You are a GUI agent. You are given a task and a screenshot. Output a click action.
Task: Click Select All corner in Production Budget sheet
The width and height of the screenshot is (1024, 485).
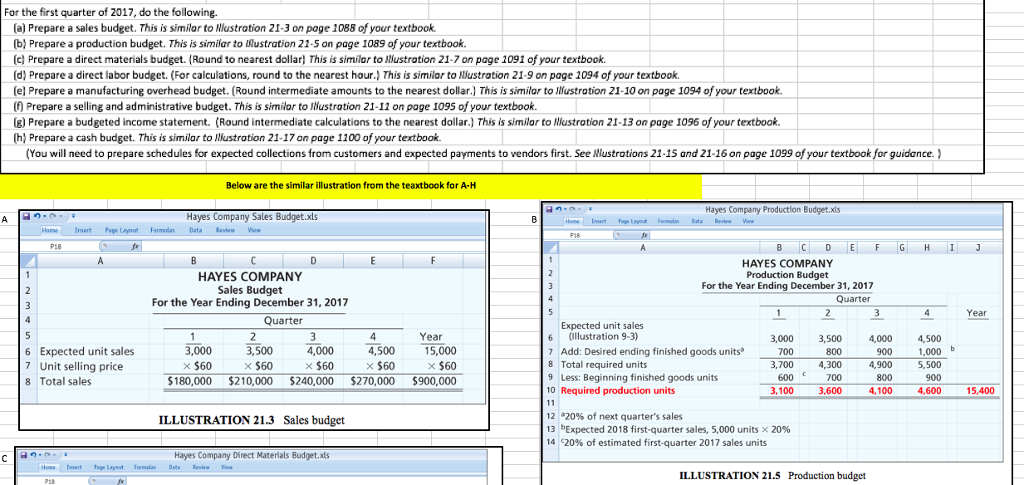(551, 247)
